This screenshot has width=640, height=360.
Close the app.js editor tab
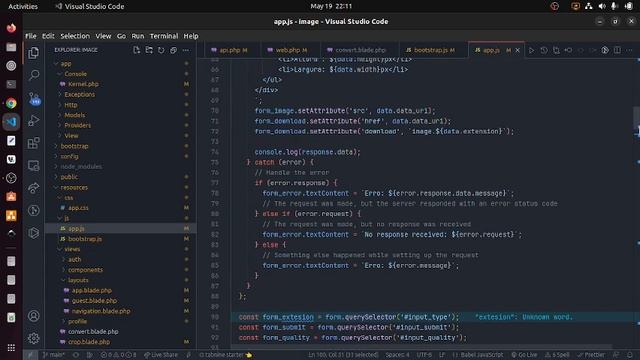coord(518,50)
